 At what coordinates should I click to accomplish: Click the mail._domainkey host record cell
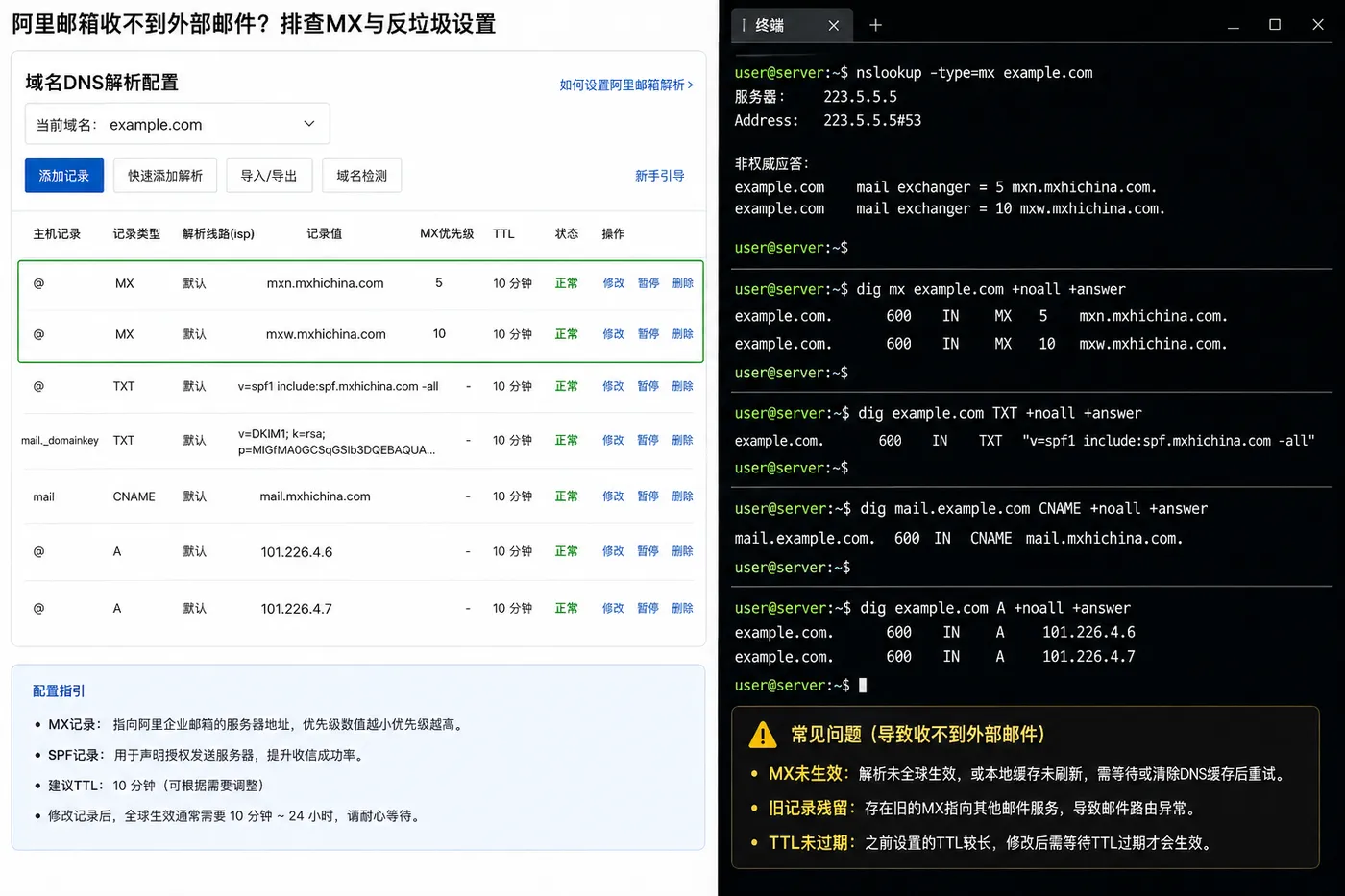click(60, 440)
